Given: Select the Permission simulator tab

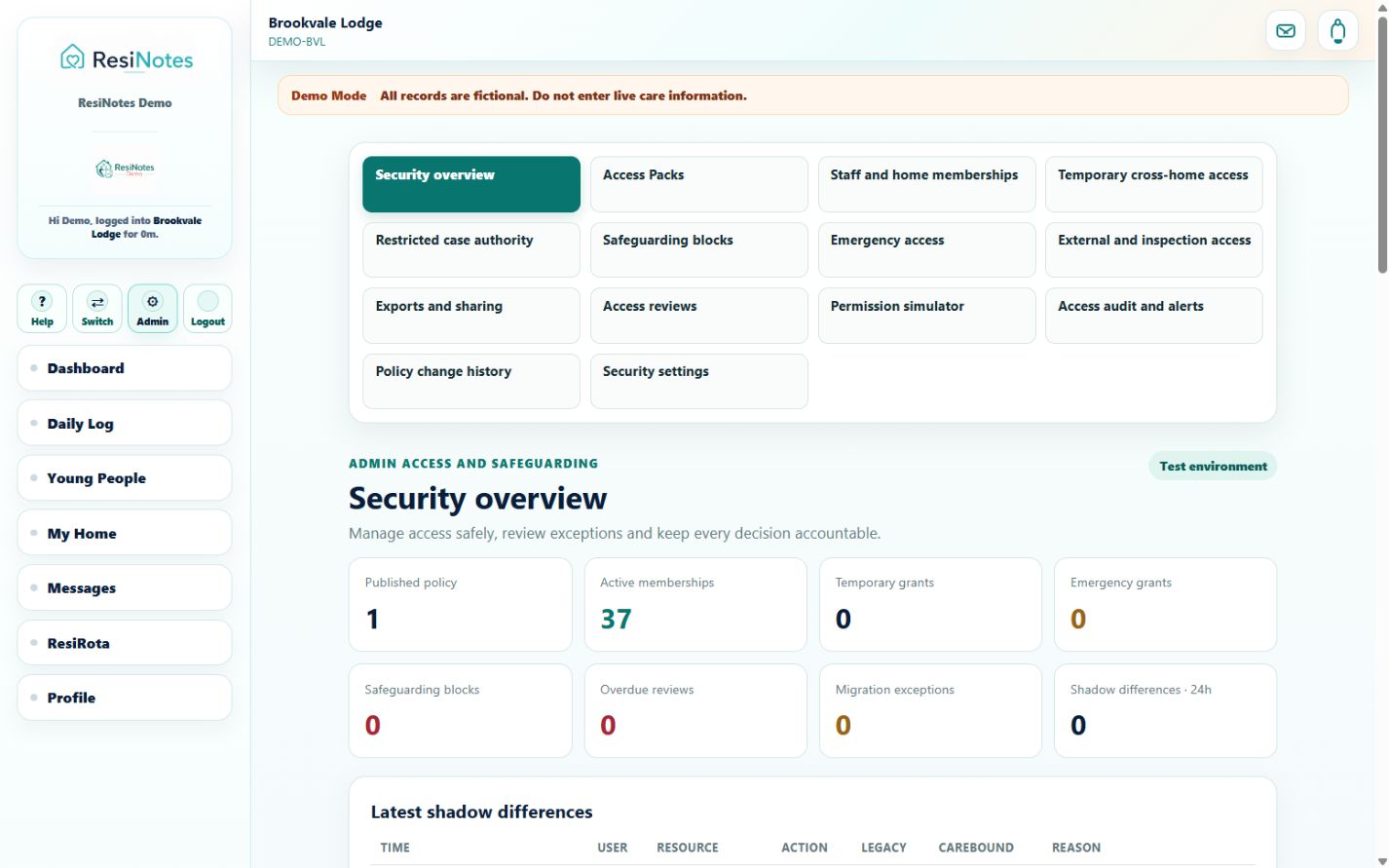Looking at the screenshot, I should [x=926, y=316].
